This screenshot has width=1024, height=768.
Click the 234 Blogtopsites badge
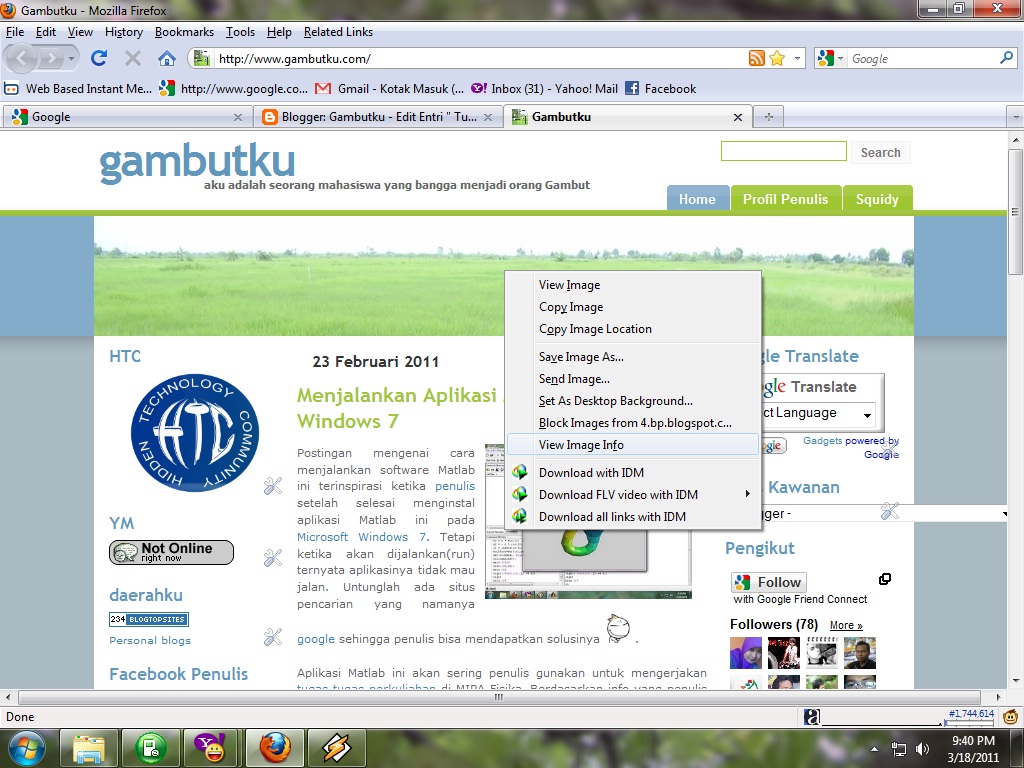click(x=149, y=619)
